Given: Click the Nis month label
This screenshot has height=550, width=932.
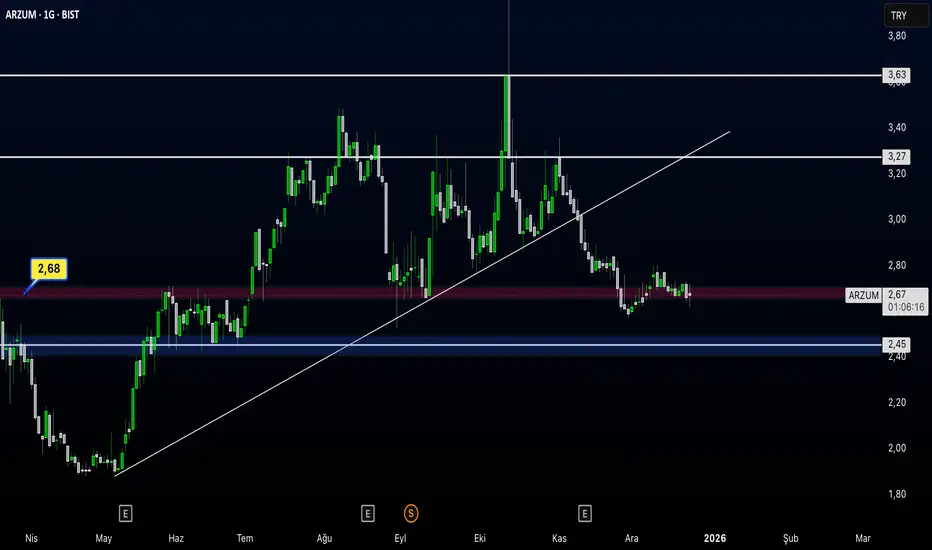Looking at the screenshot, I should (x=32, y=538).
